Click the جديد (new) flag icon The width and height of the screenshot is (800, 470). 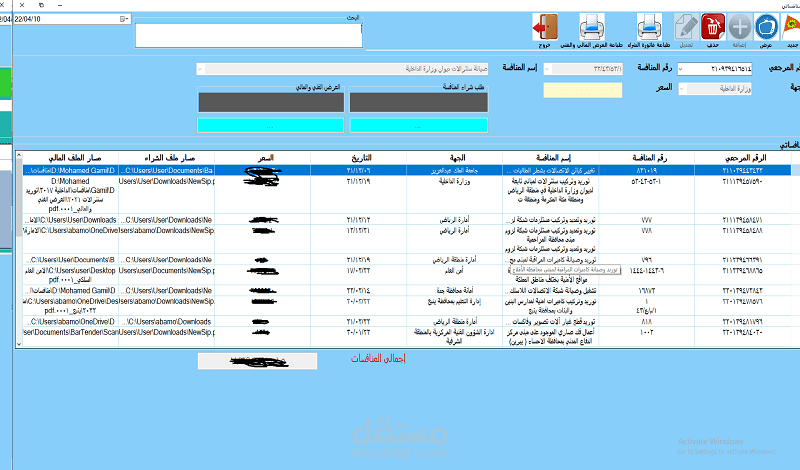click(790, 27)
